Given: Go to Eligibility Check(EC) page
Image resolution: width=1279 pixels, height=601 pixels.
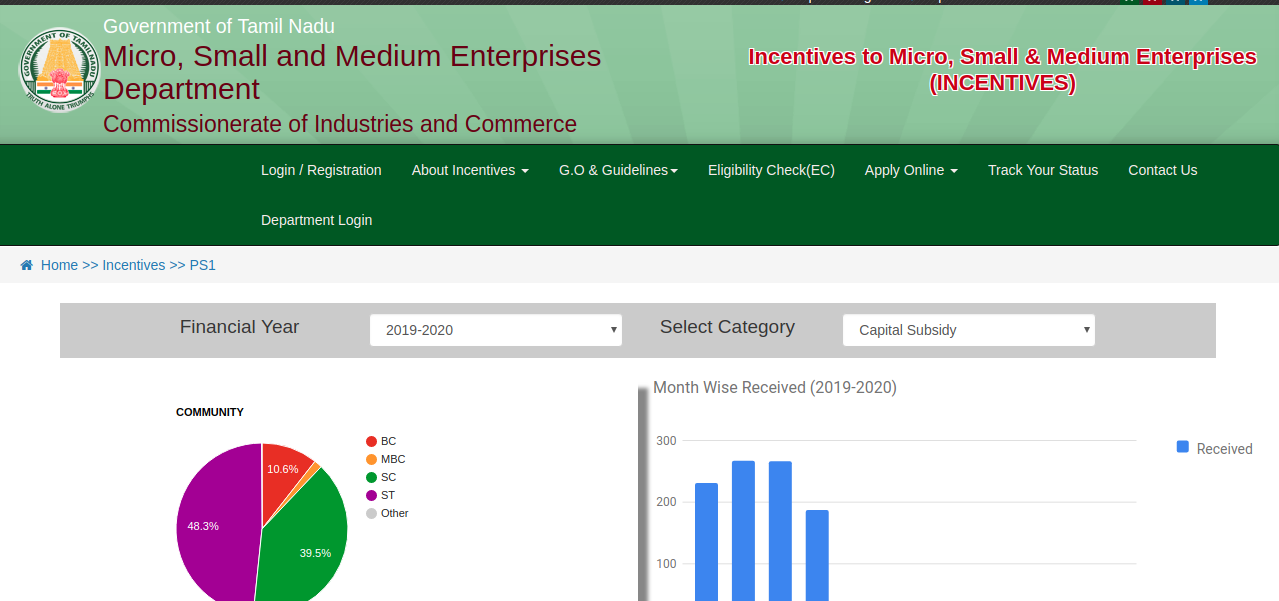Looking at the screenshot, I should point(771,170).
